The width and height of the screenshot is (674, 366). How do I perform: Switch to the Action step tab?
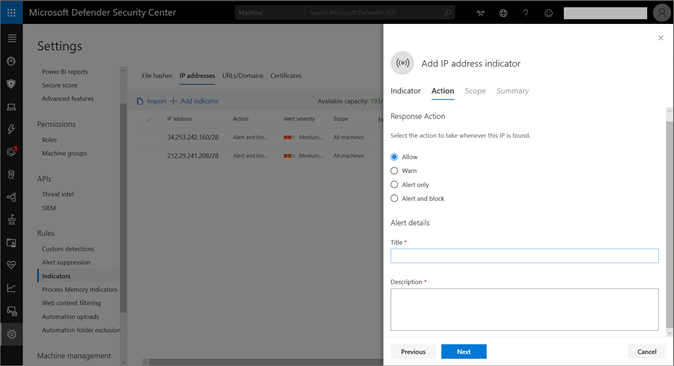click(x=443, y=91)
